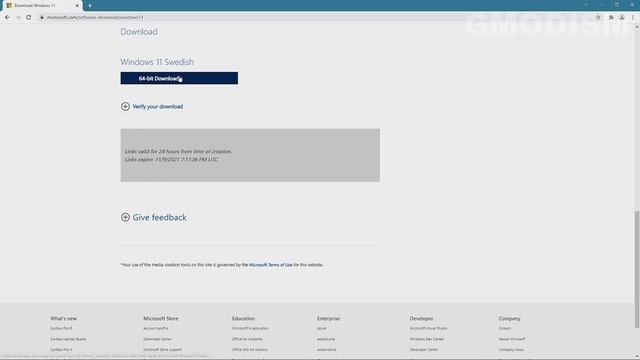Open Download Center footer link
This screenshot has width=640, height=360.
coord(158,339)
